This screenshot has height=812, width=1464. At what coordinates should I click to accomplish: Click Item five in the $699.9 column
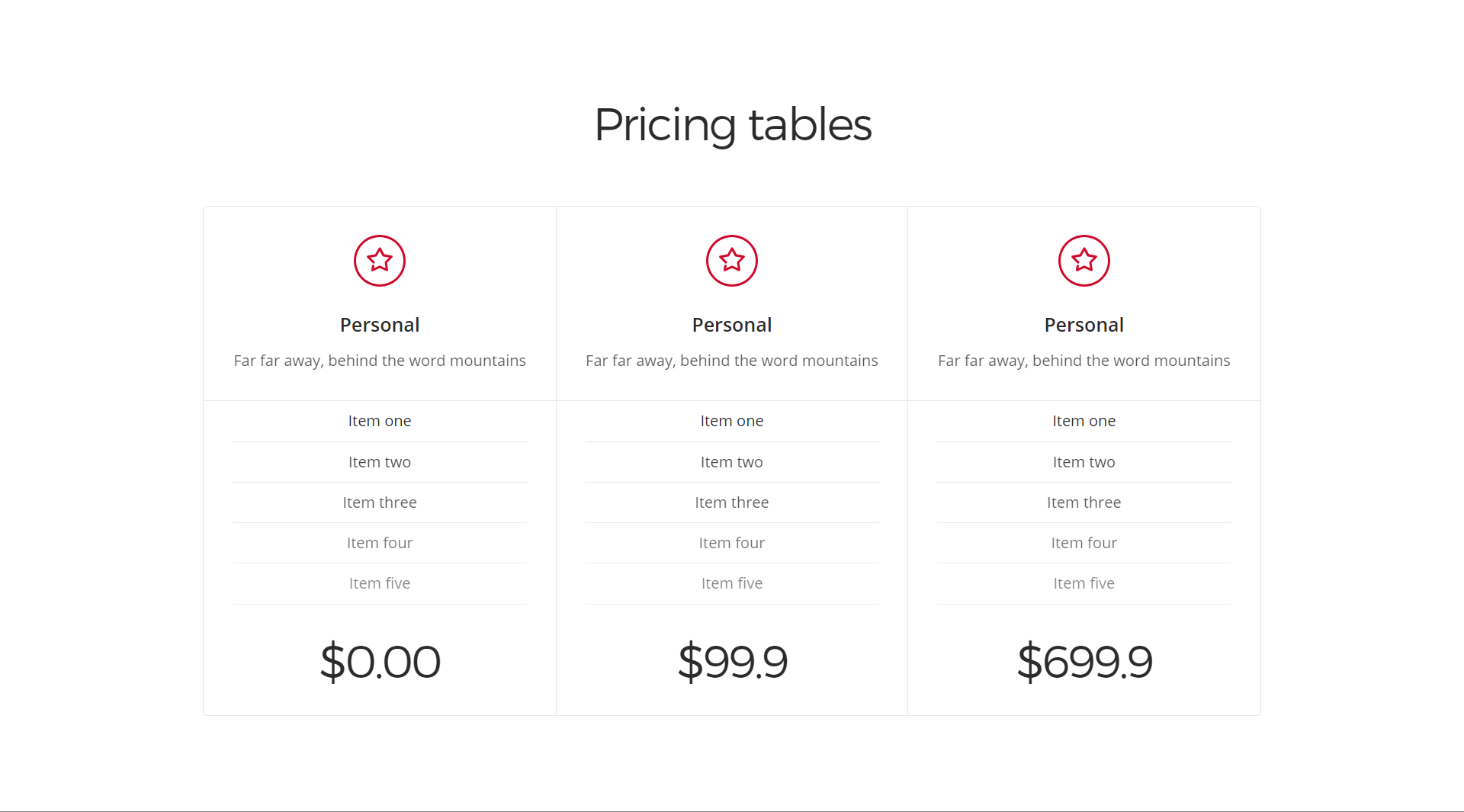[1084, 583]
